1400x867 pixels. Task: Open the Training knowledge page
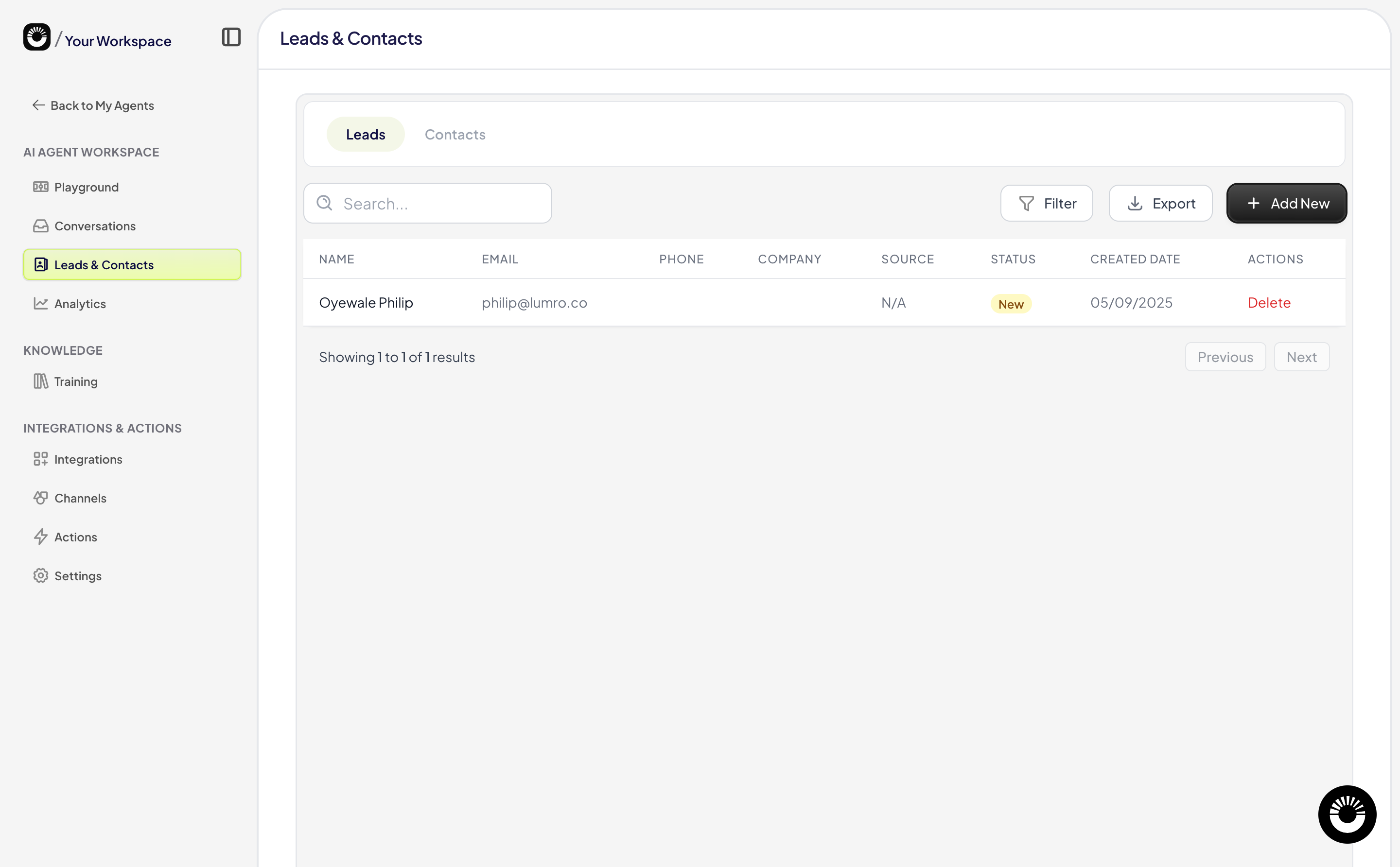pyautogui.click(x=76, y=381)
